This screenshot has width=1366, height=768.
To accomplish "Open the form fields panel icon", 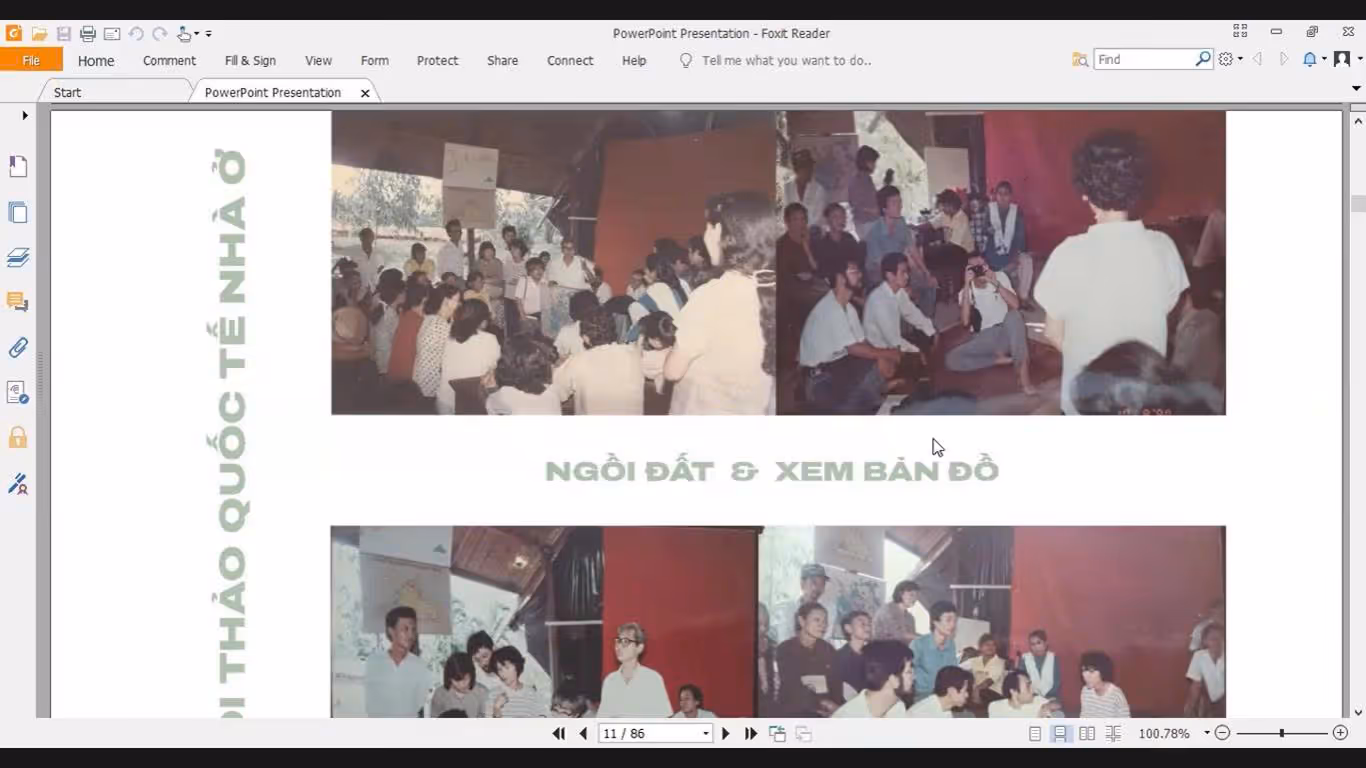I will click(18, 393).
